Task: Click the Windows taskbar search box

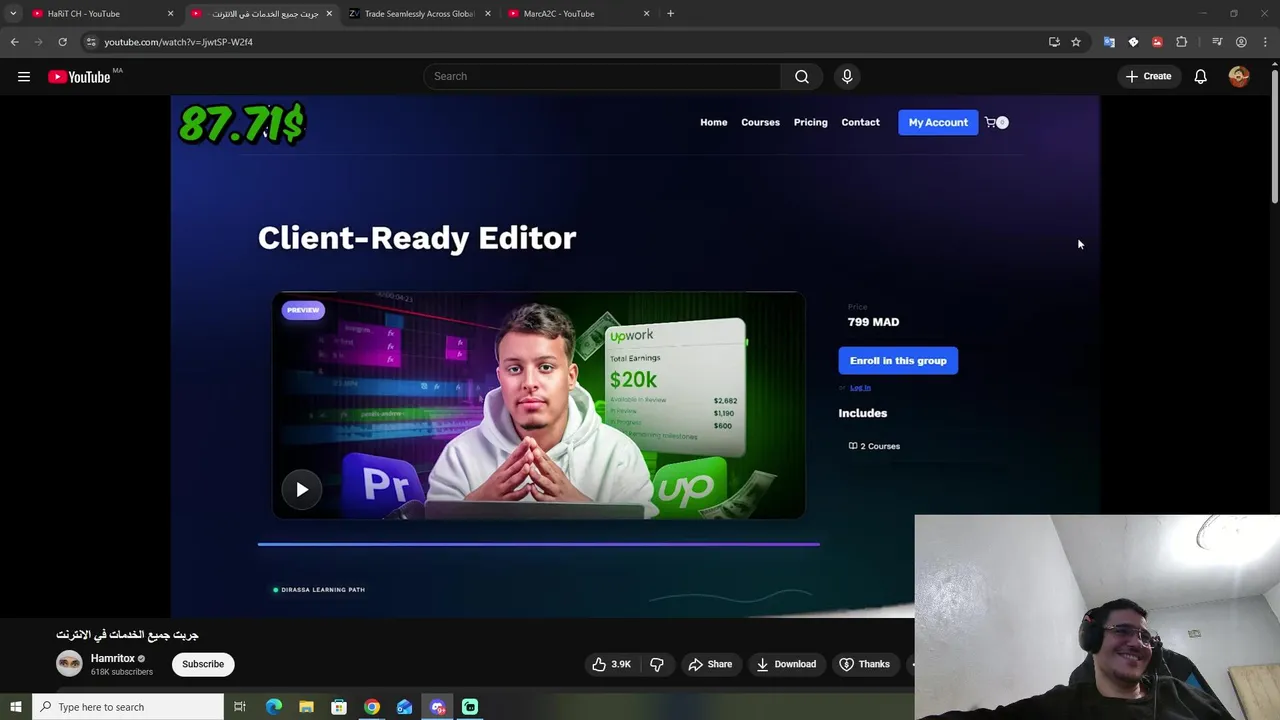Action: point(128,707)
